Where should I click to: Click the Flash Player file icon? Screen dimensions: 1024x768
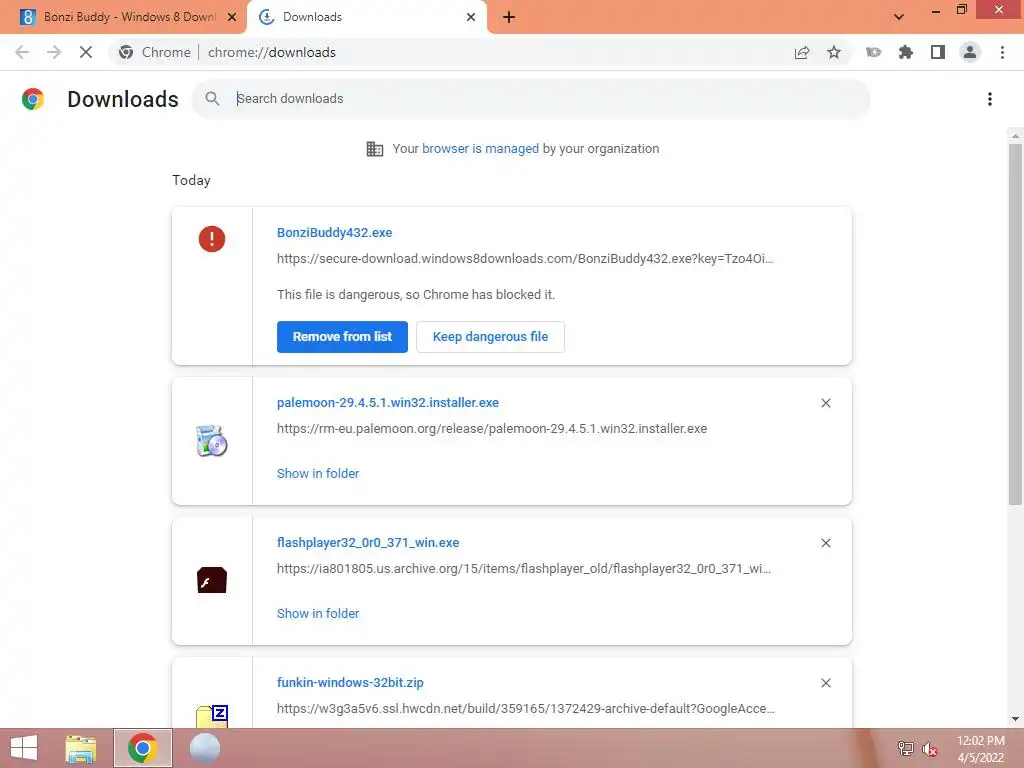coord(212,580)
